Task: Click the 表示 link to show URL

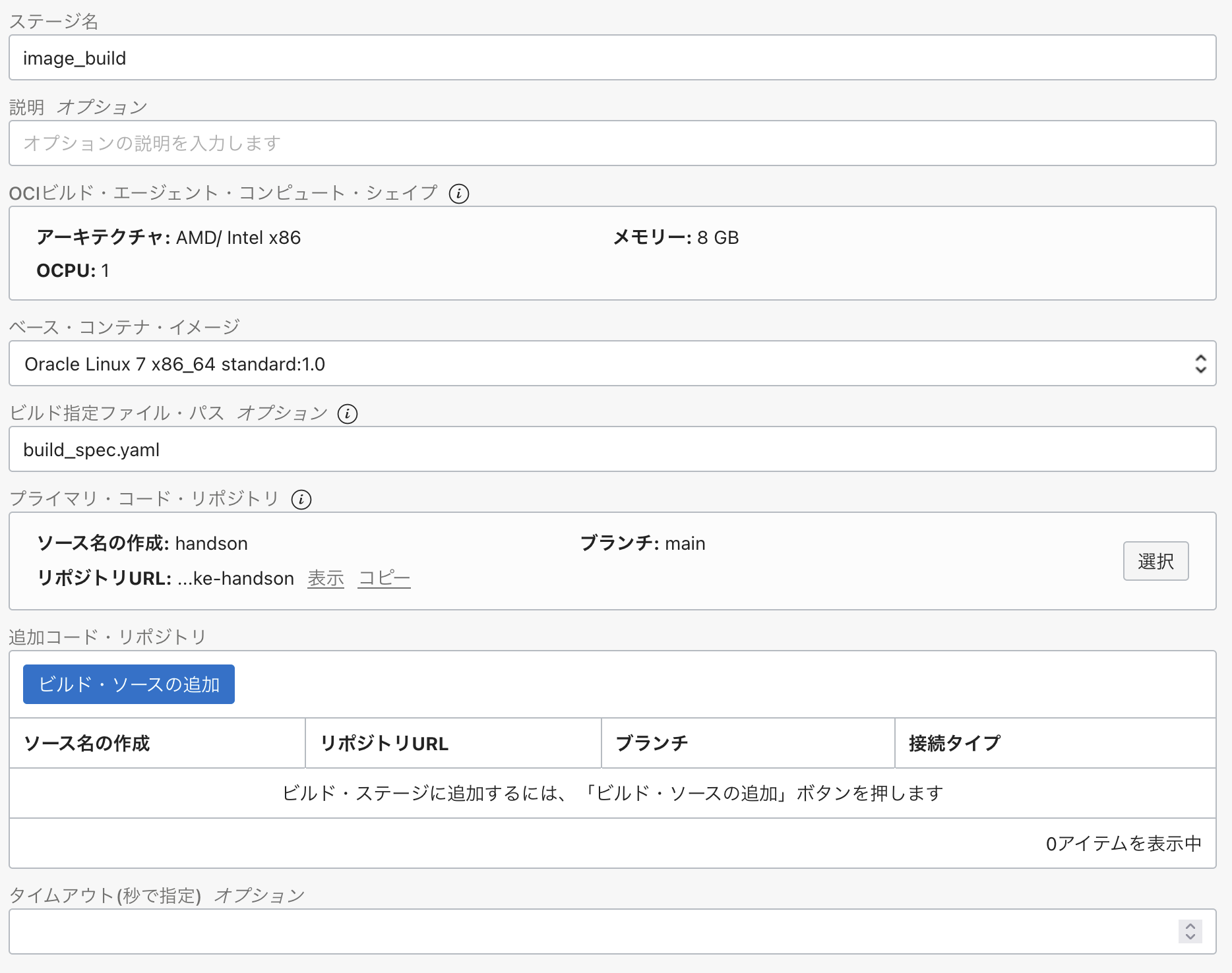Action: [326, 578]
